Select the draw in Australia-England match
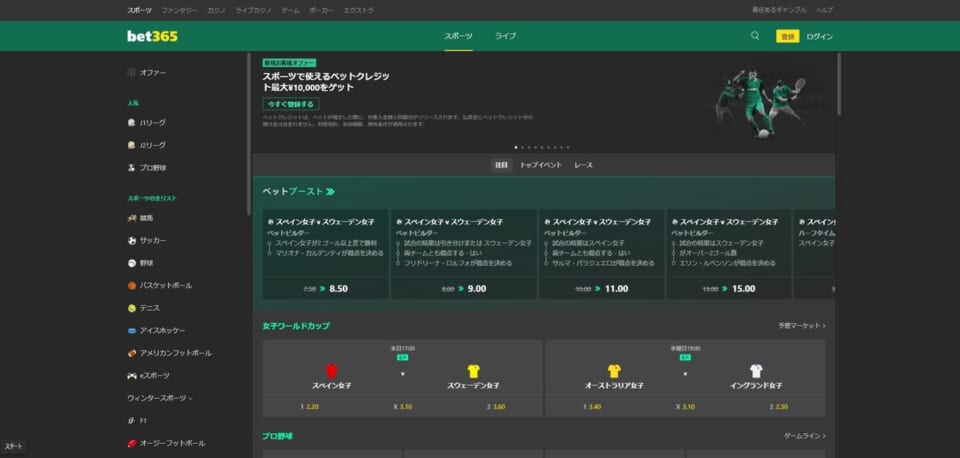Screen dimensions: 960x458 point(685,406)
